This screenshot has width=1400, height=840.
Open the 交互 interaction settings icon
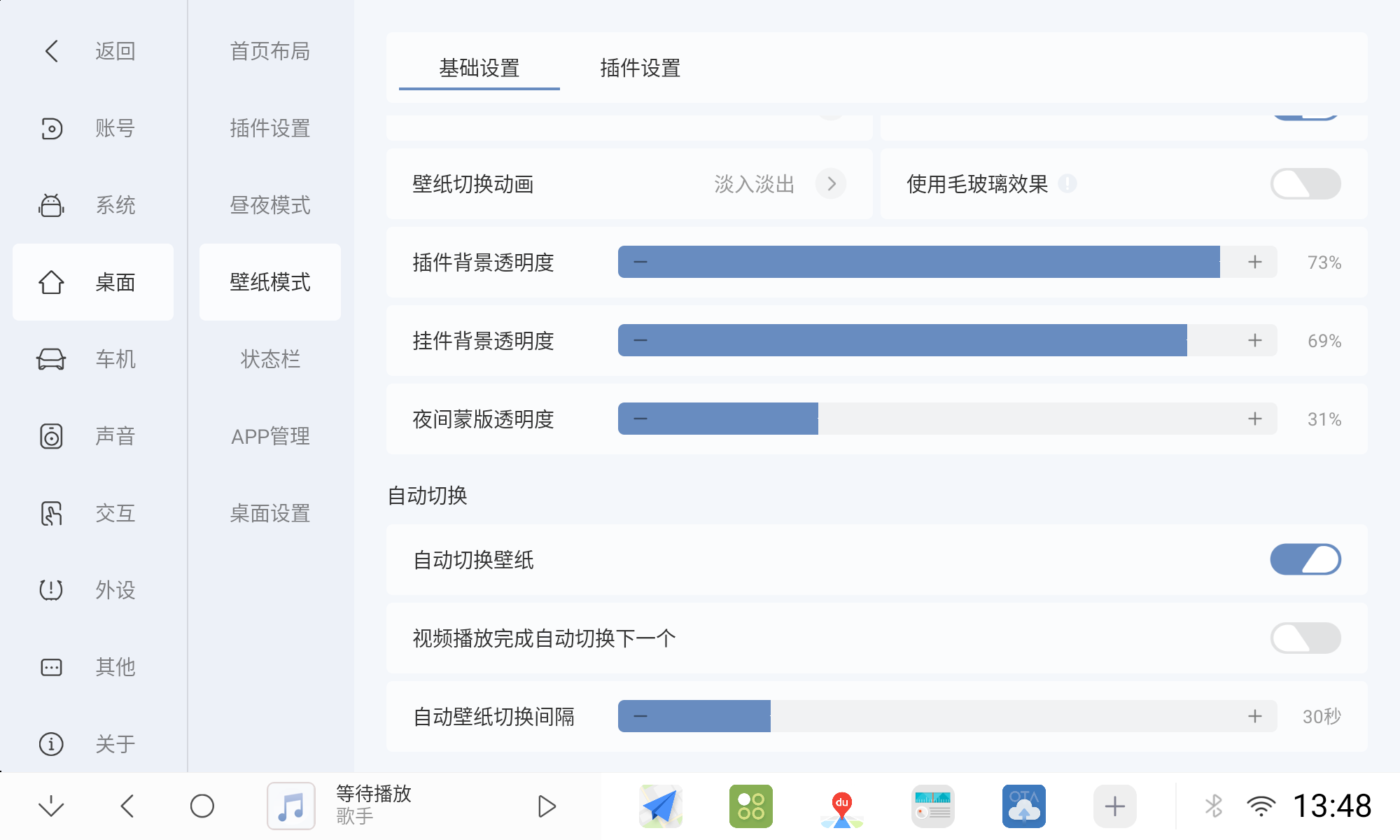coord(50,513)
